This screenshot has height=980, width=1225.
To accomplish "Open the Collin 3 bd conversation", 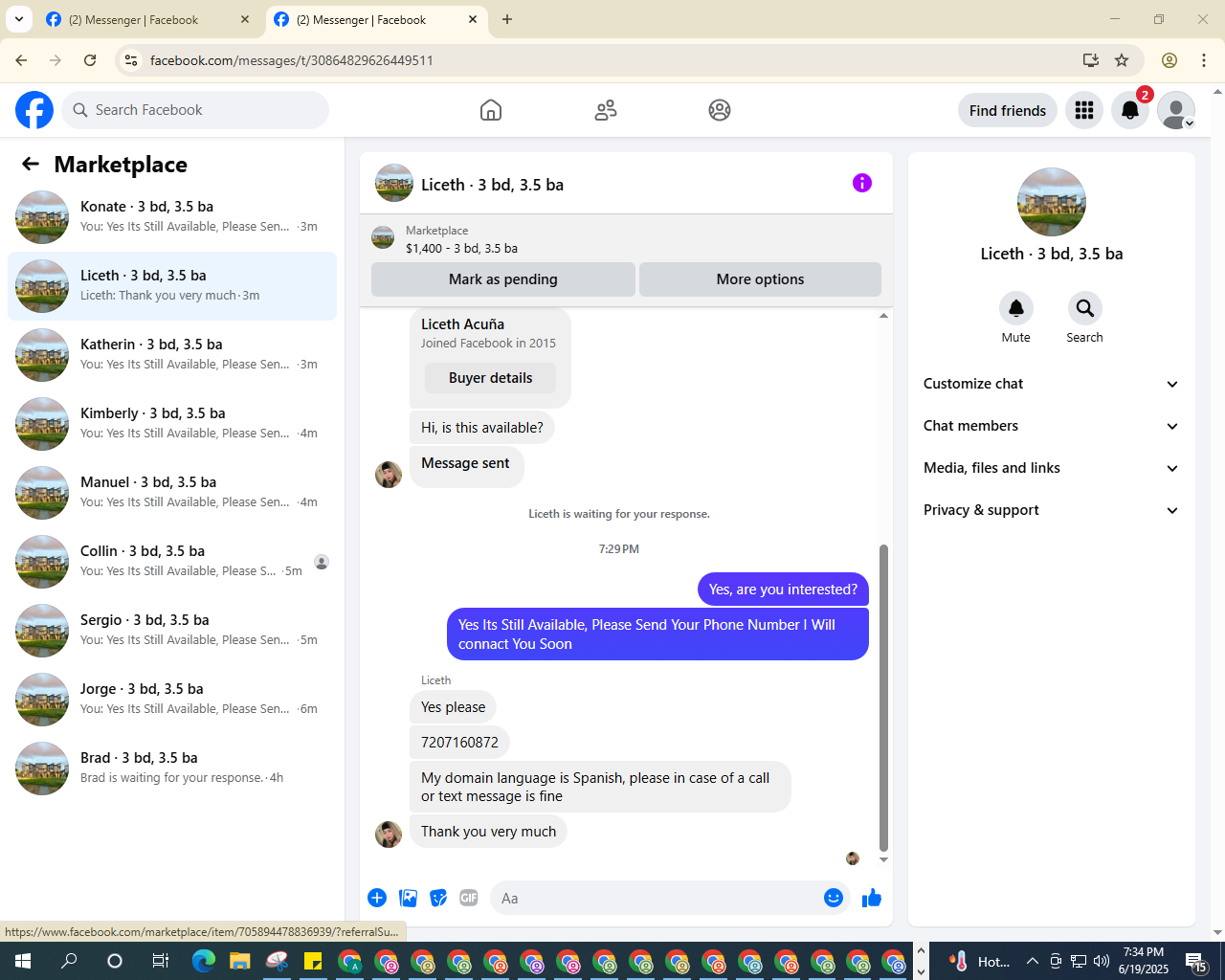I will (x=172, y=562).
